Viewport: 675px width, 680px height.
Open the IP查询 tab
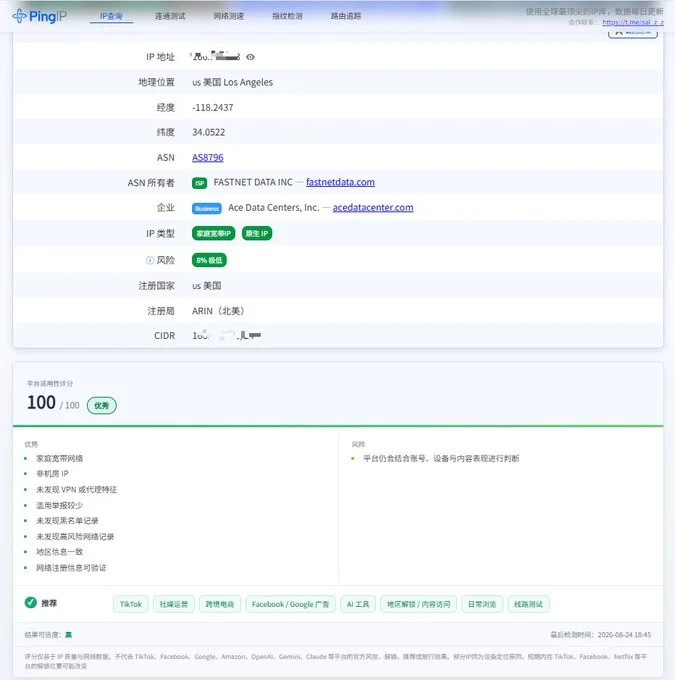pyautogui.click(x=111, y=16)
